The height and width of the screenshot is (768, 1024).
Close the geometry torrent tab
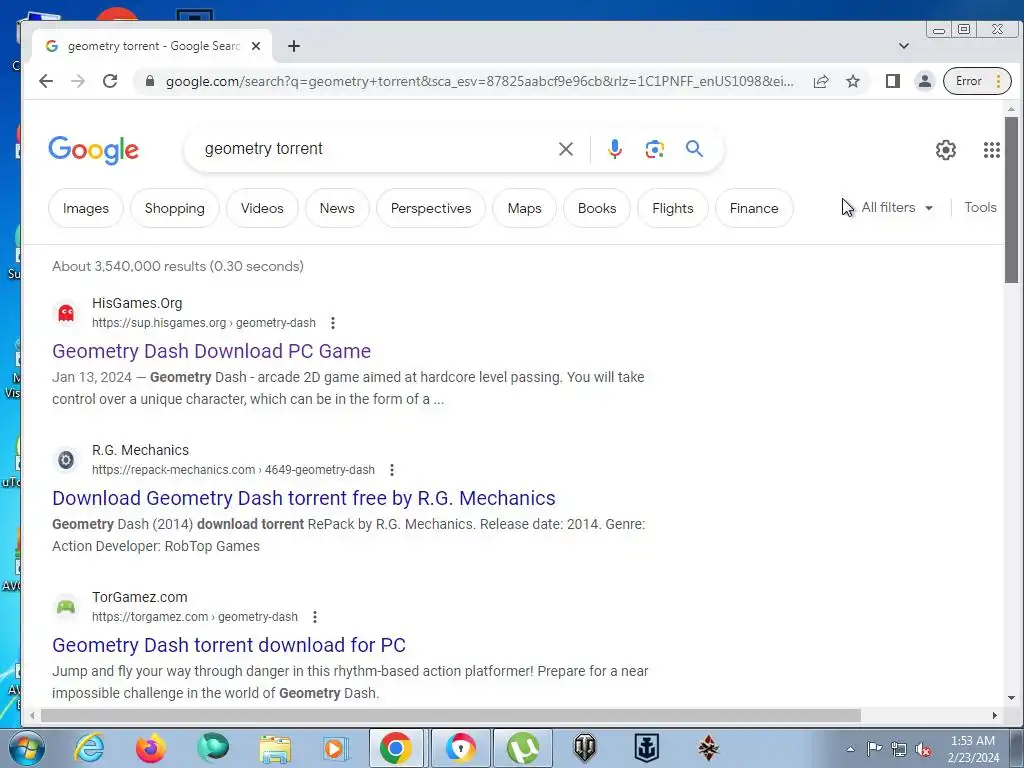point(256,46)
